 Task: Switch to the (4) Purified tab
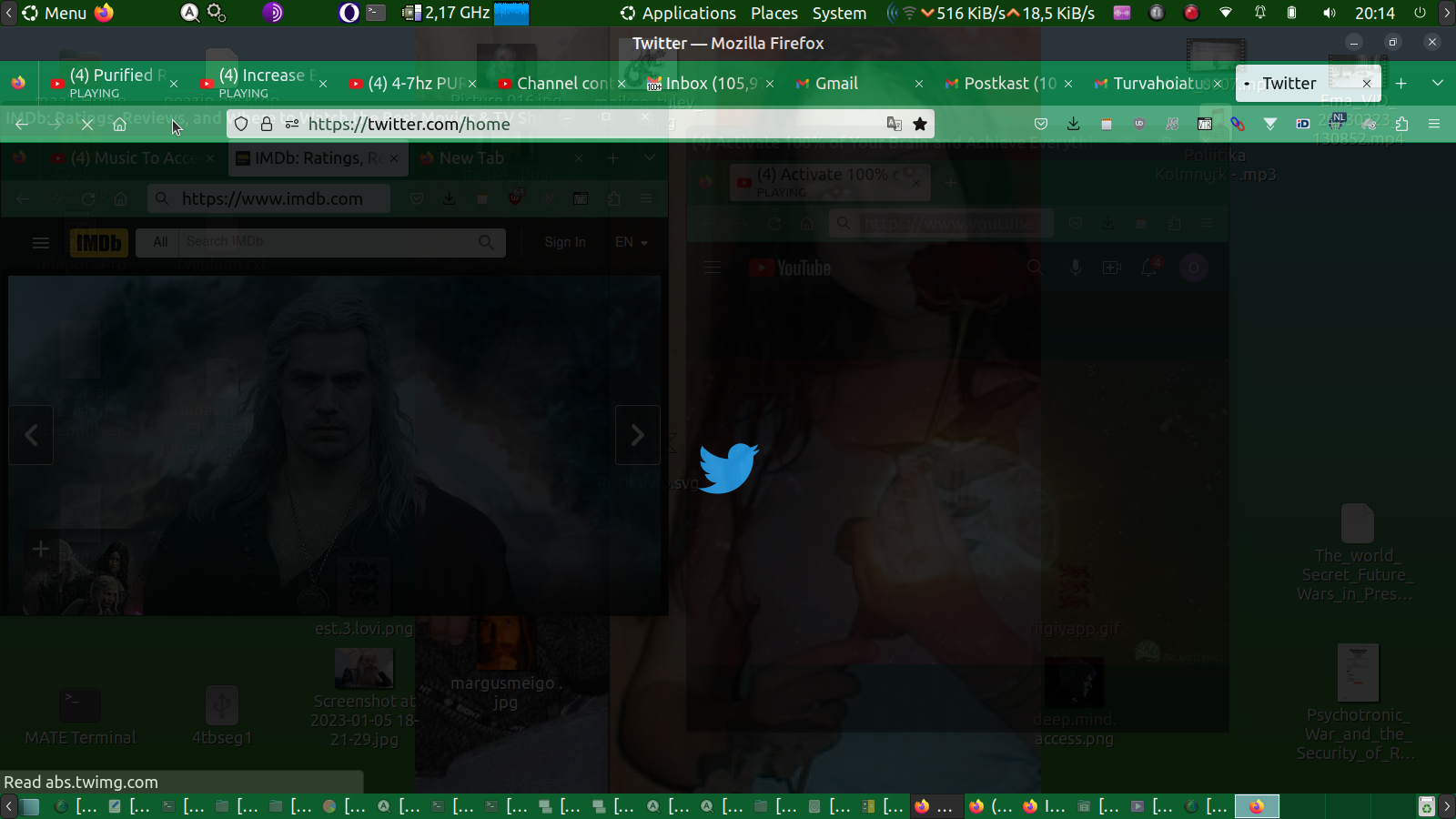[113, 83]
